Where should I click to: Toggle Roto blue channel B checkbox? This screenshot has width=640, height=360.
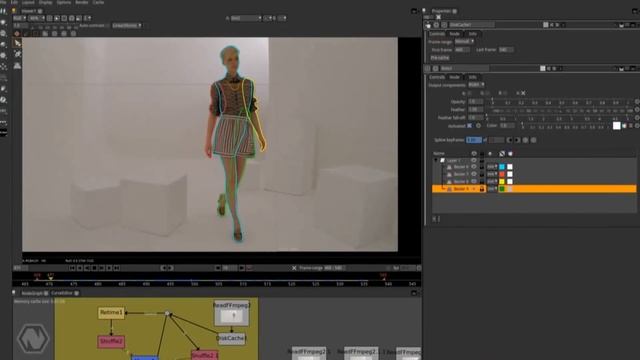coord(505,93)
